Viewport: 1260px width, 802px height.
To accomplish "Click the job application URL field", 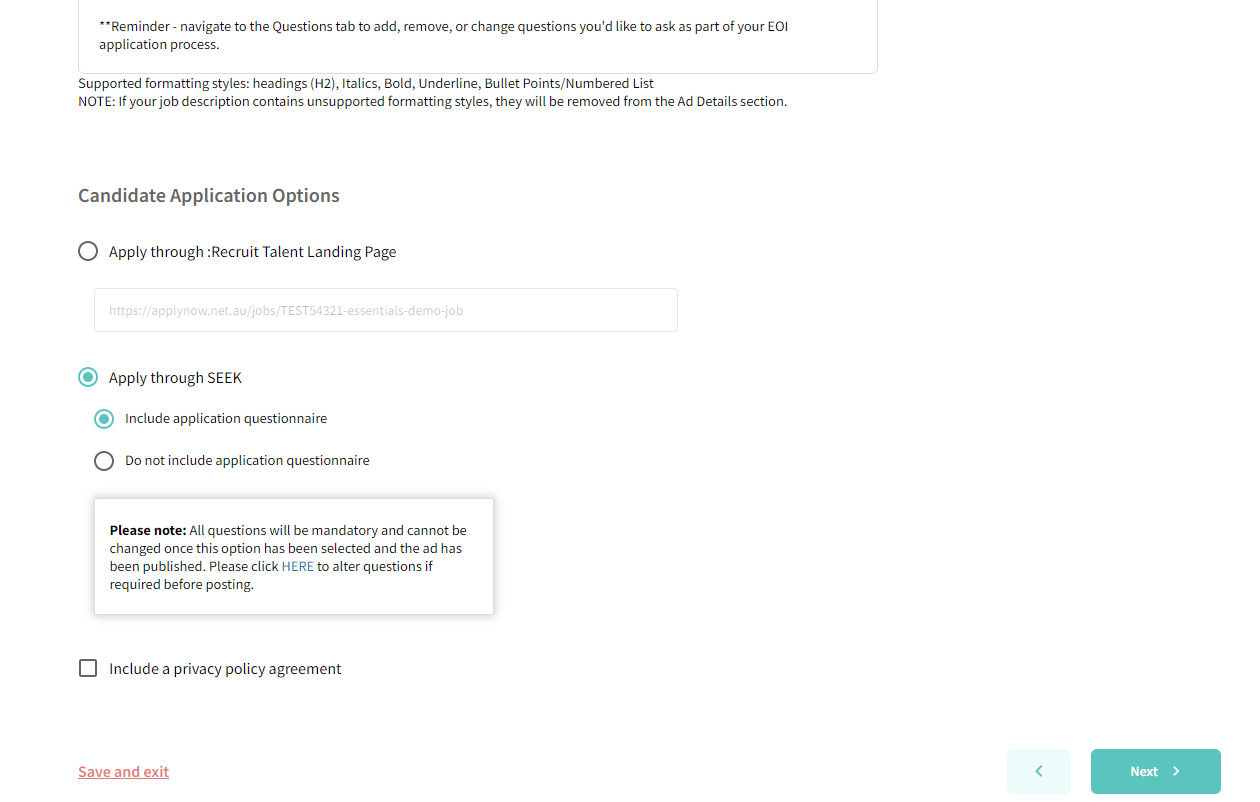I will (385, 310).
